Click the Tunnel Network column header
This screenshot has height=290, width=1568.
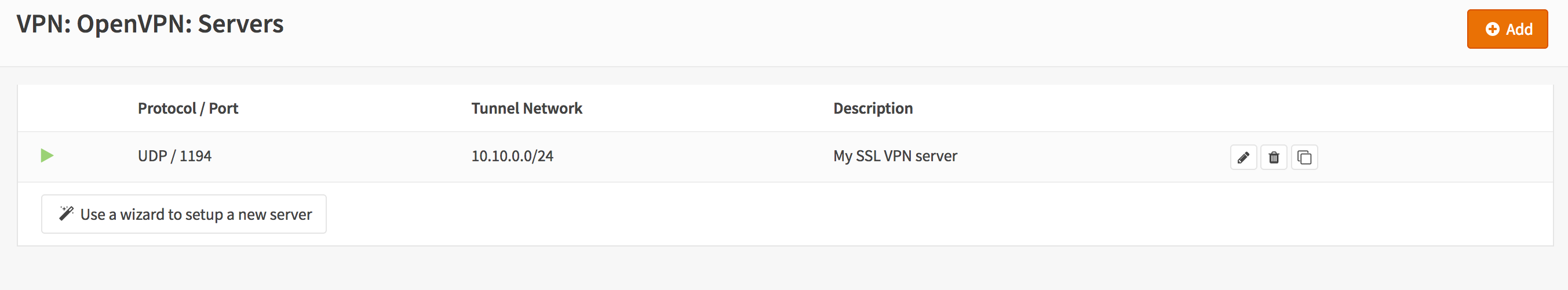pos(527,108)
